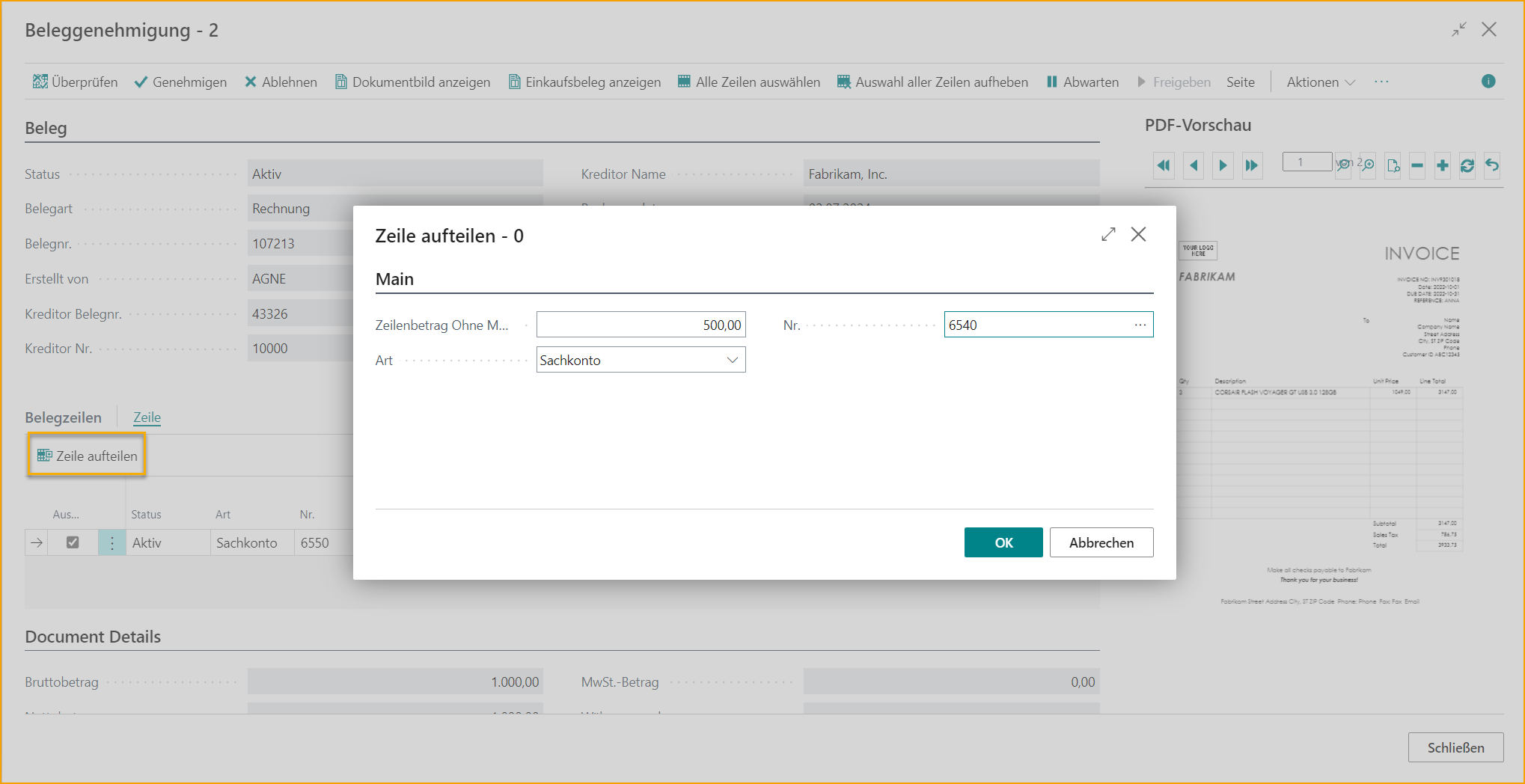
Task: Click the info icon in the toolbar
Action: click(1488, 82)
